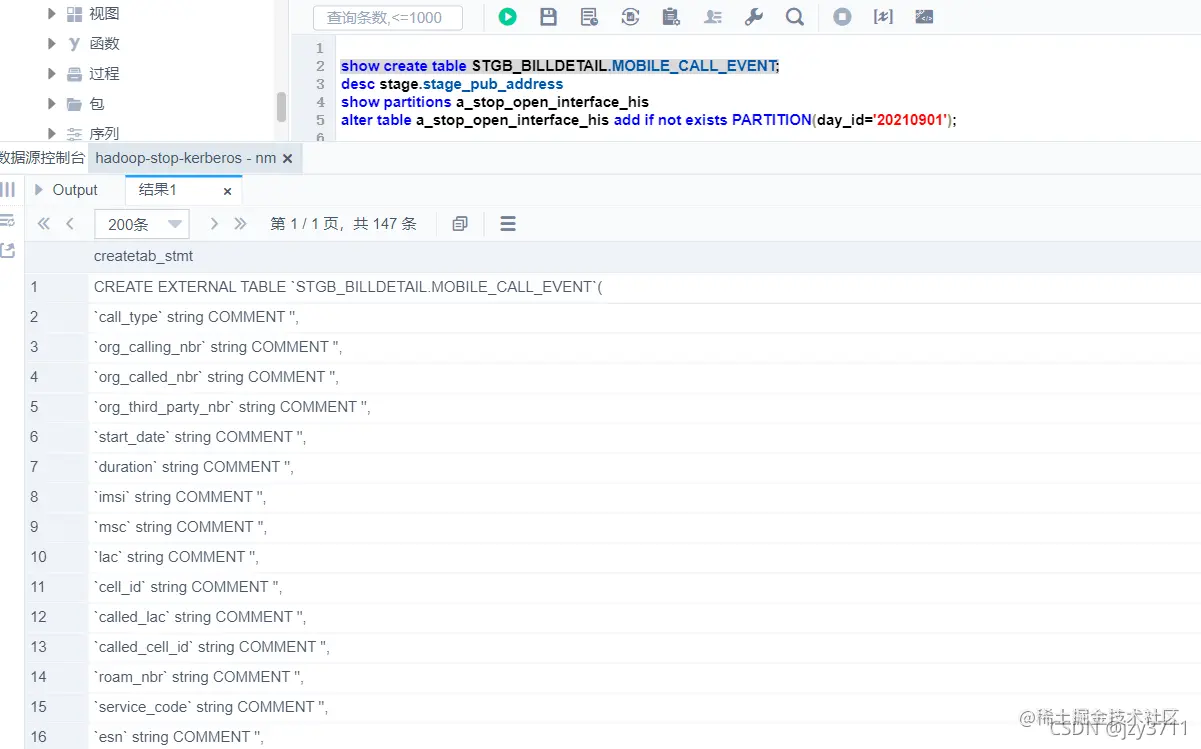Expand the 包 tree node
The image size is (1201, 749).
click(x=52, y=104)
